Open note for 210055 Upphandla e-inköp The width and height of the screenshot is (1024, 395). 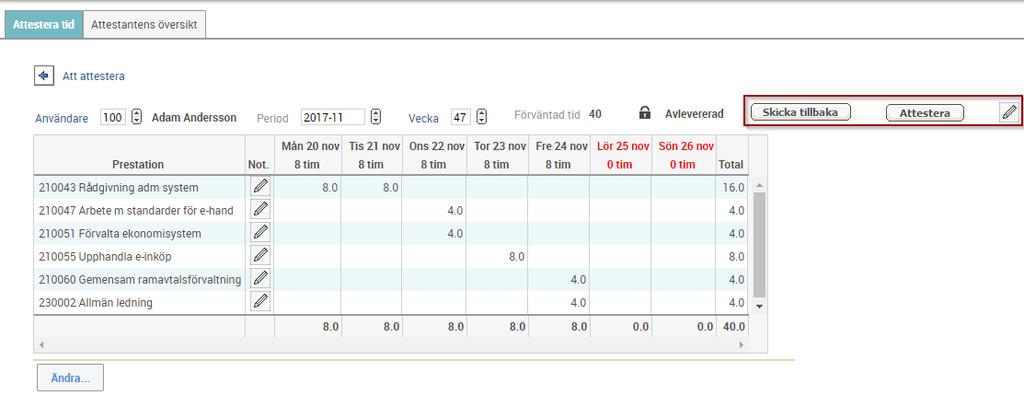click(x=261, y=255)
